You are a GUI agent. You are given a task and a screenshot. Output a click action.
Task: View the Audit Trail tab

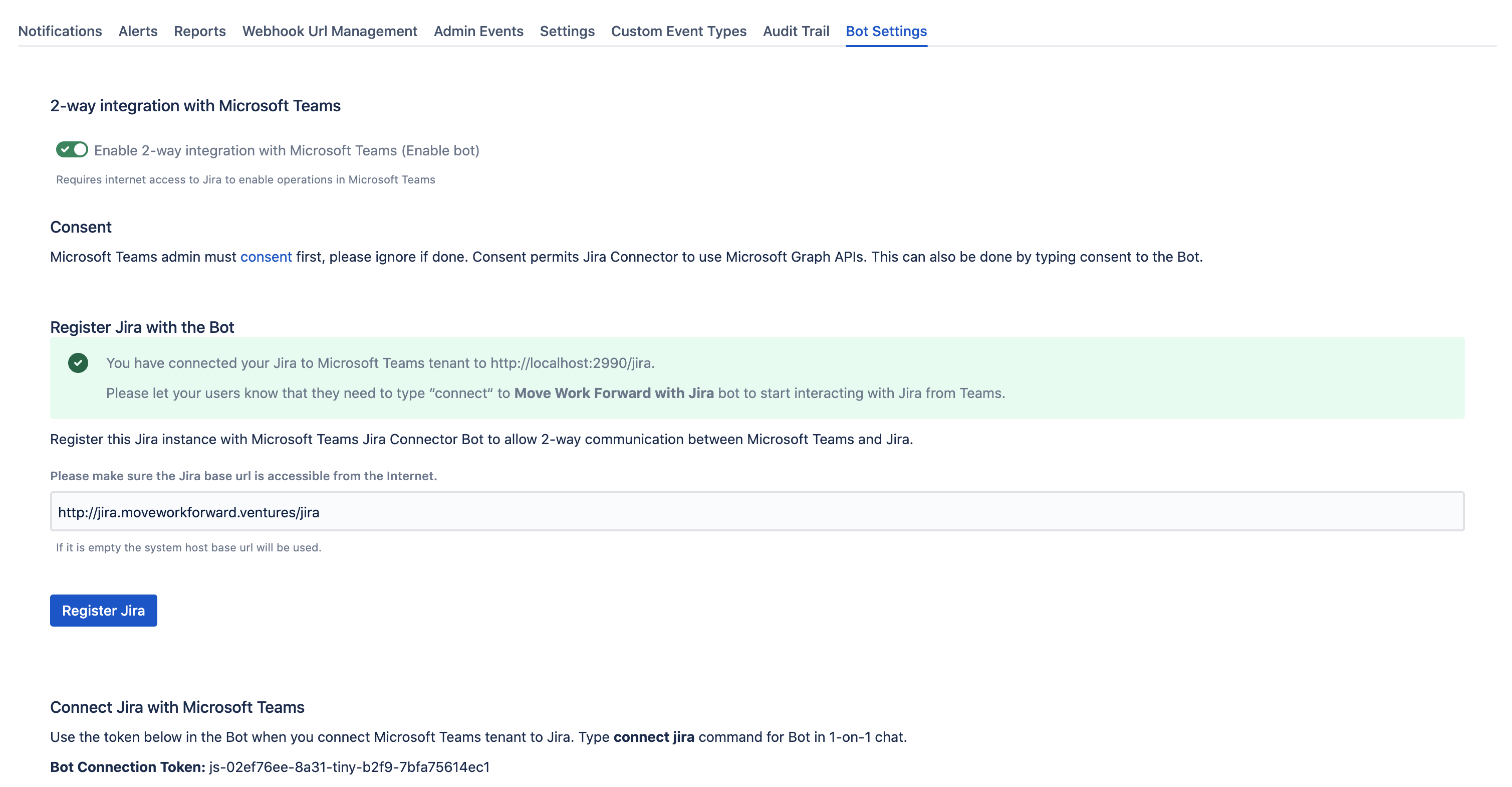796,31
